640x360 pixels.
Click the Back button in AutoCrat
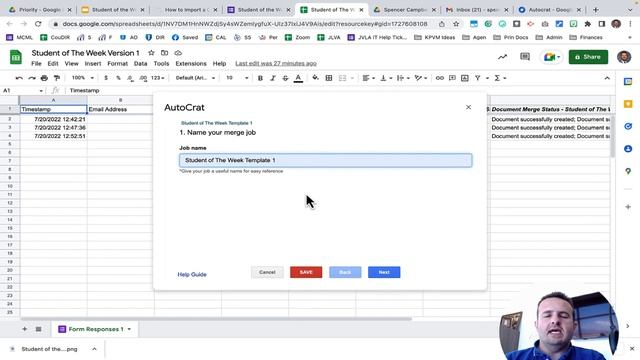[345, 272]
